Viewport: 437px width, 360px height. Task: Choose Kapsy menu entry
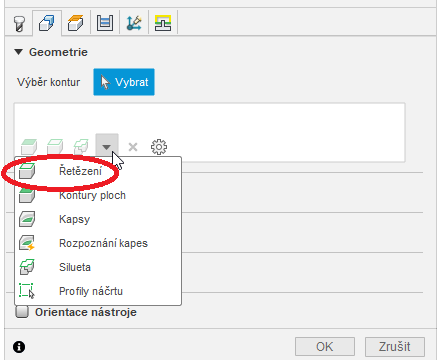pyautogui.click(x=98, y=219)
